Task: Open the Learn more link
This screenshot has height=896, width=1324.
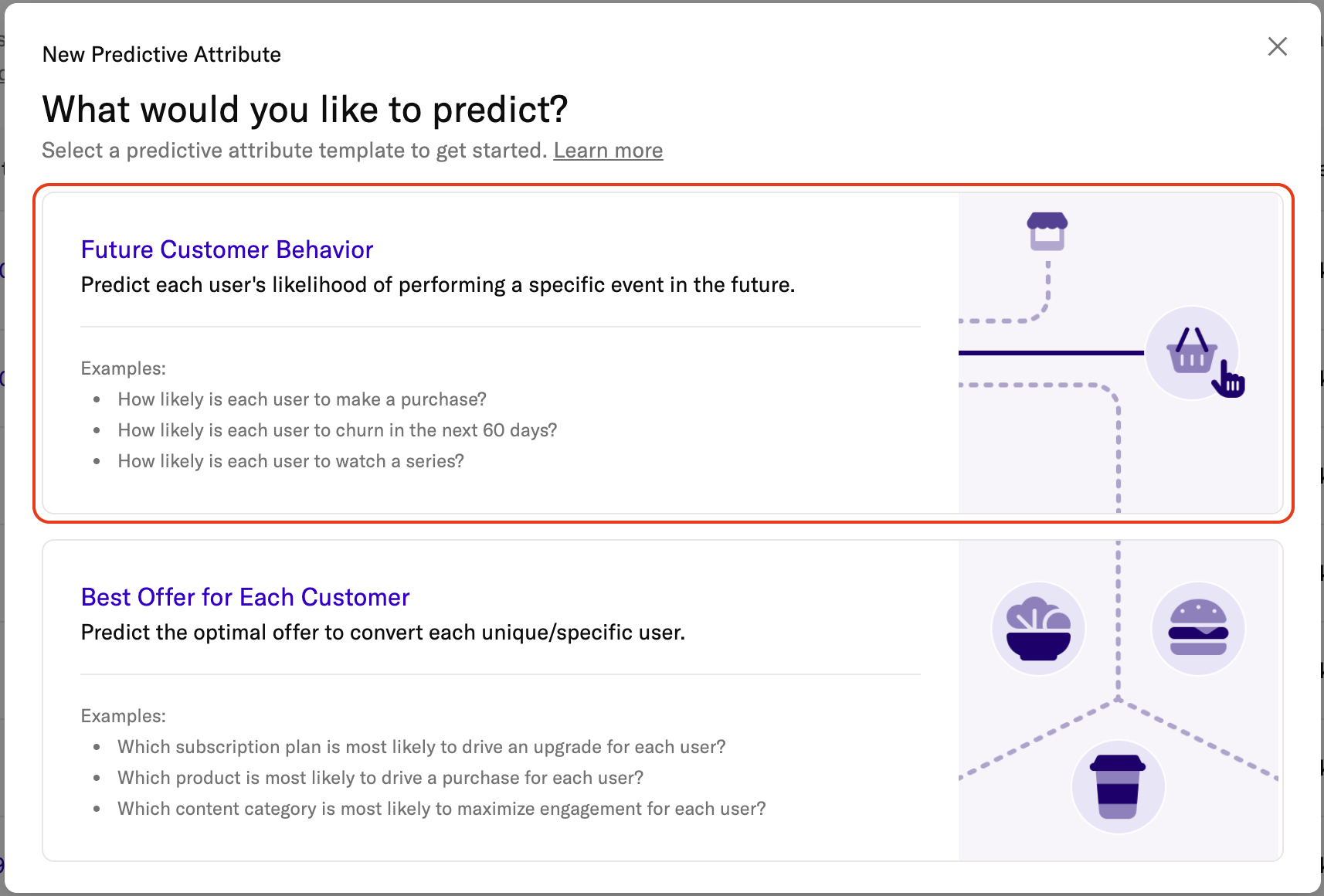Action: pos(608,151)
